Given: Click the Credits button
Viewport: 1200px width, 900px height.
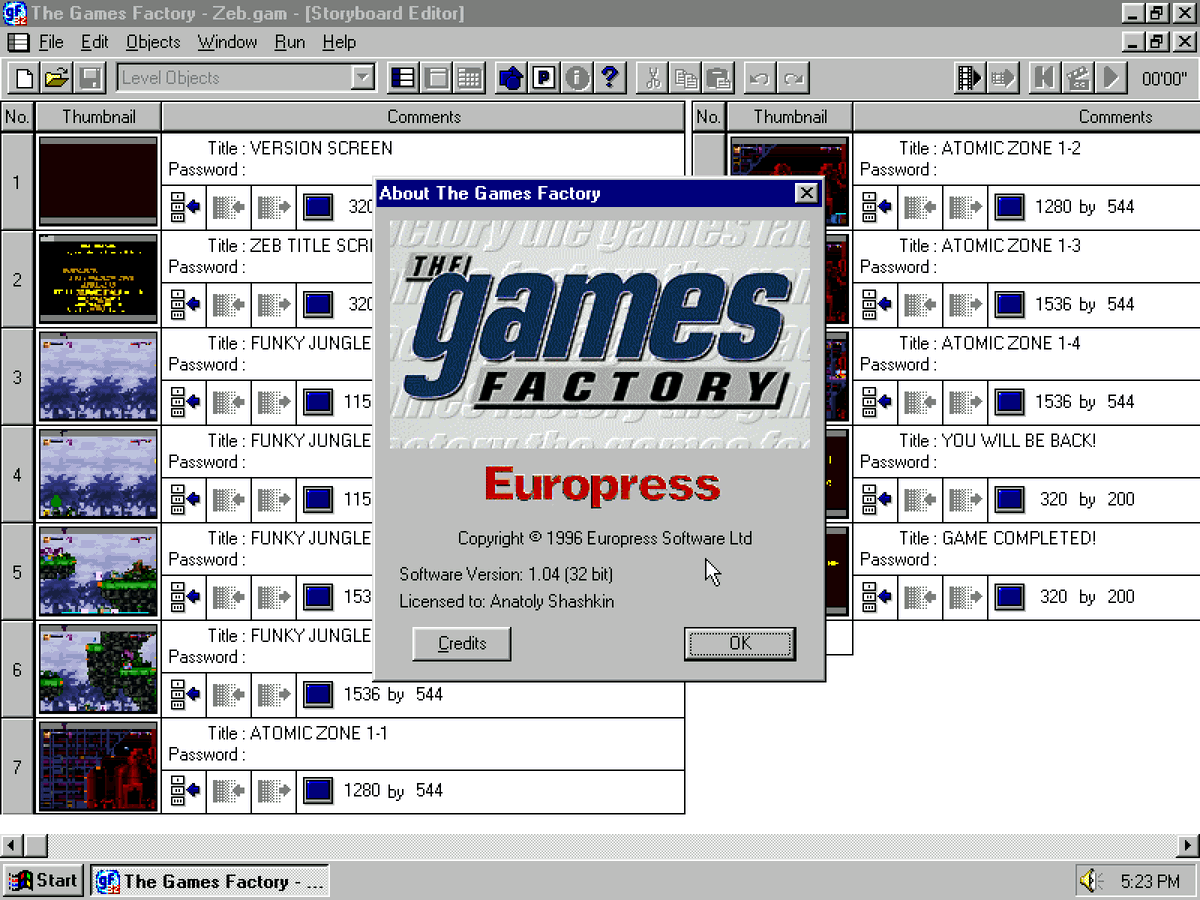Looking at the screenshot, I should pyautogui.click(x=462, y=644).
